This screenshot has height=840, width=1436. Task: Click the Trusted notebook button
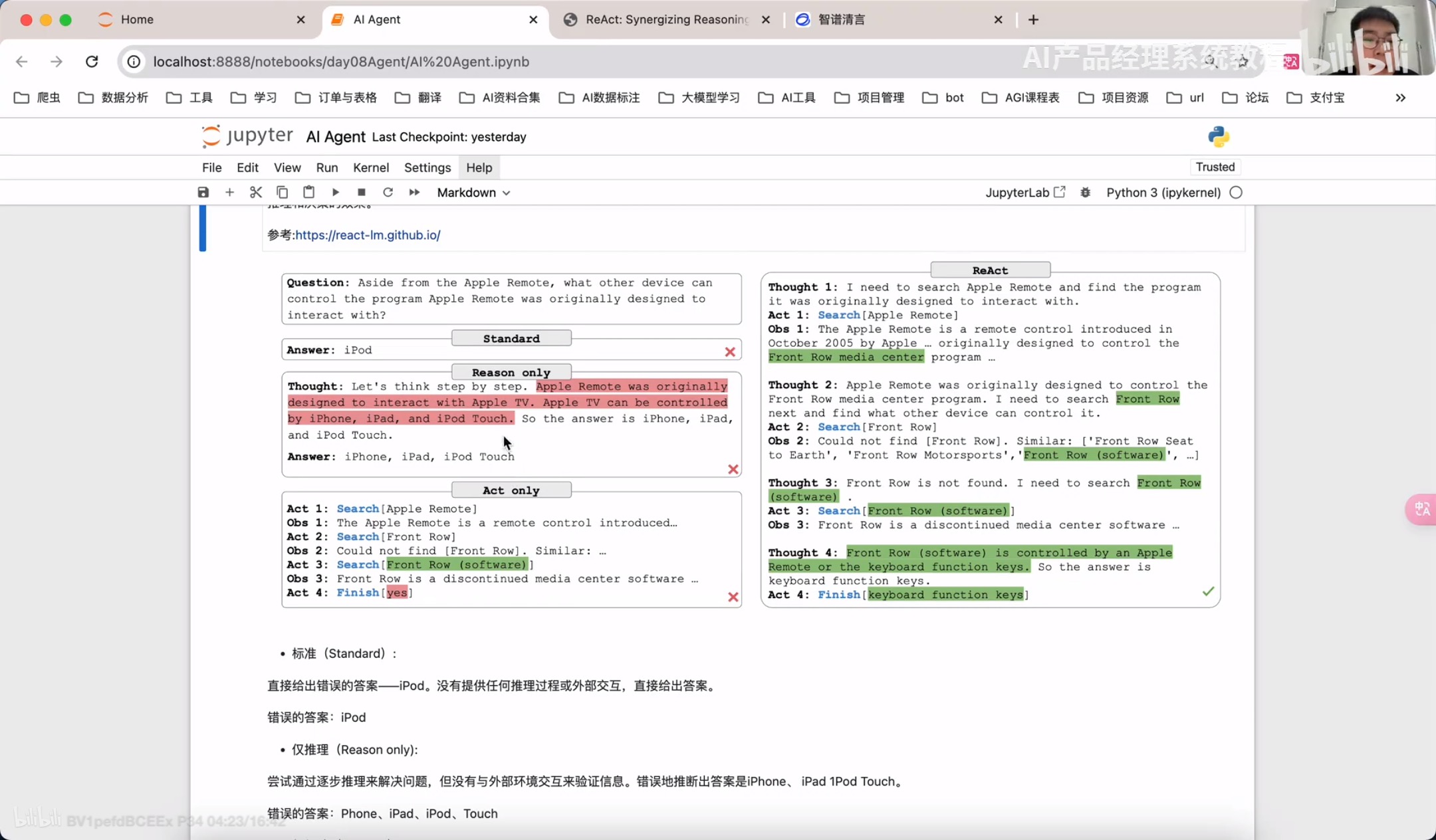pyautogui.click(x=1215, y=167)
